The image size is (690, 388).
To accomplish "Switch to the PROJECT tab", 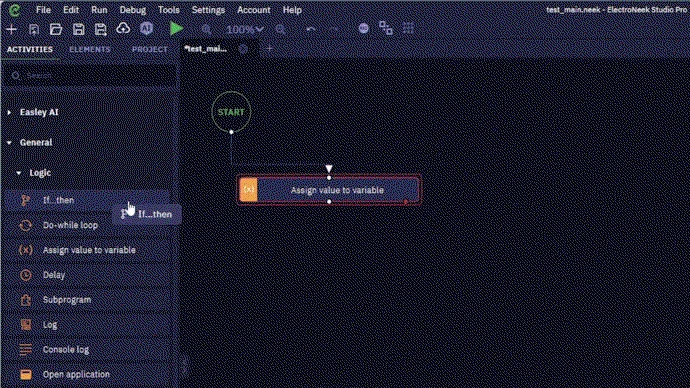I will (x=150, y=49).
